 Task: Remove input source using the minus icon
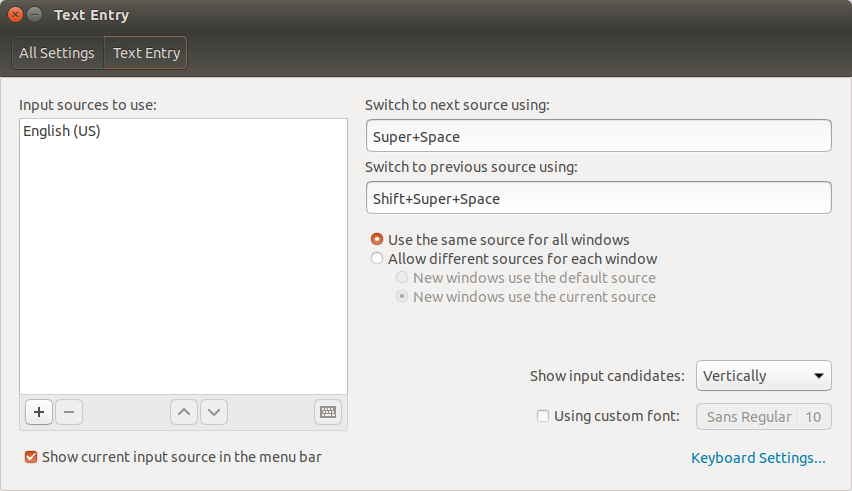click(x=69, y=412)
